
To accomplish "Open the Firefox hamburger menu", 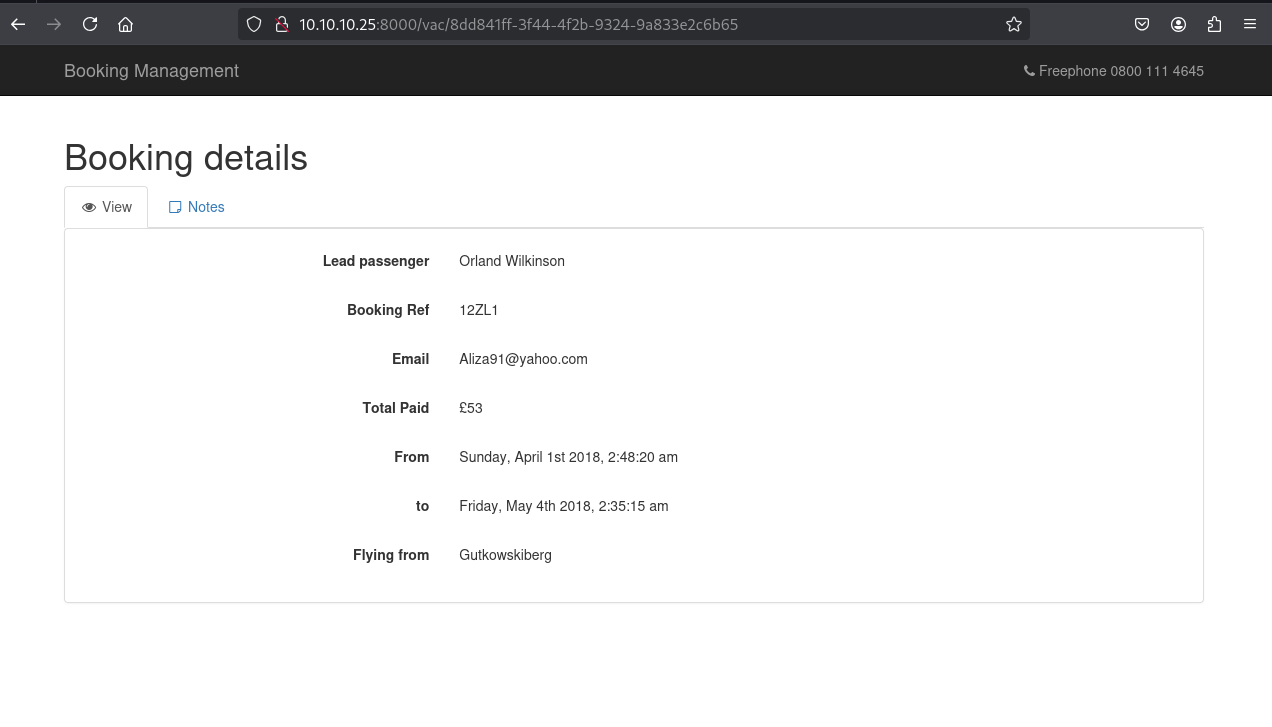I will (1250, 24).
